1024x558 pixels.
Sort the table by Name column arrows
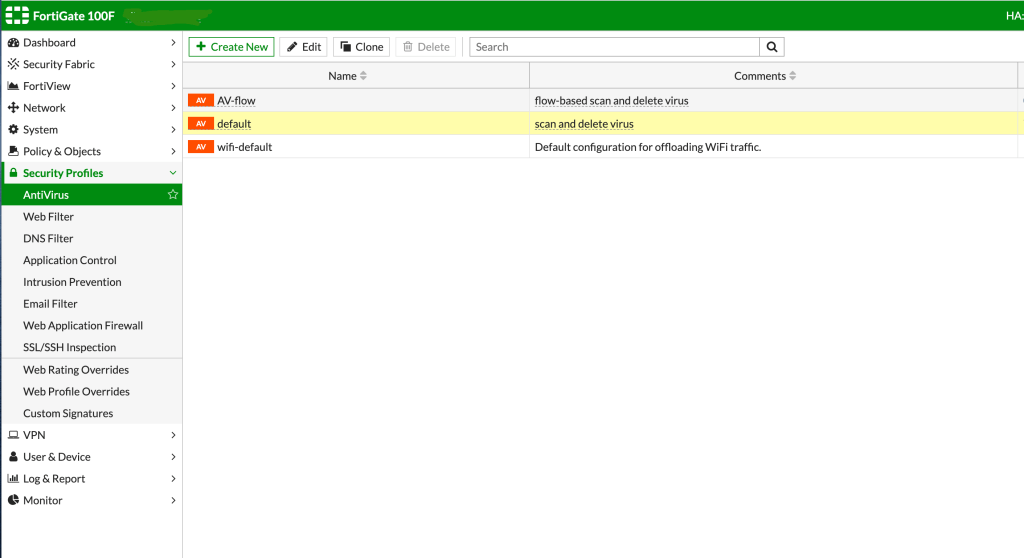point(363,76)
